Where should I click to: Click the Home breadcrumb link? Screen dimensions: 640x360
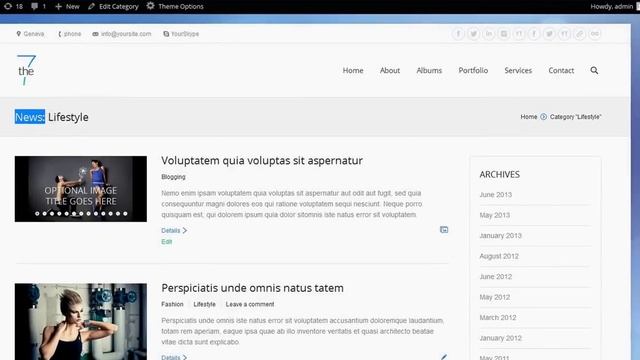[x=529, y=117]
